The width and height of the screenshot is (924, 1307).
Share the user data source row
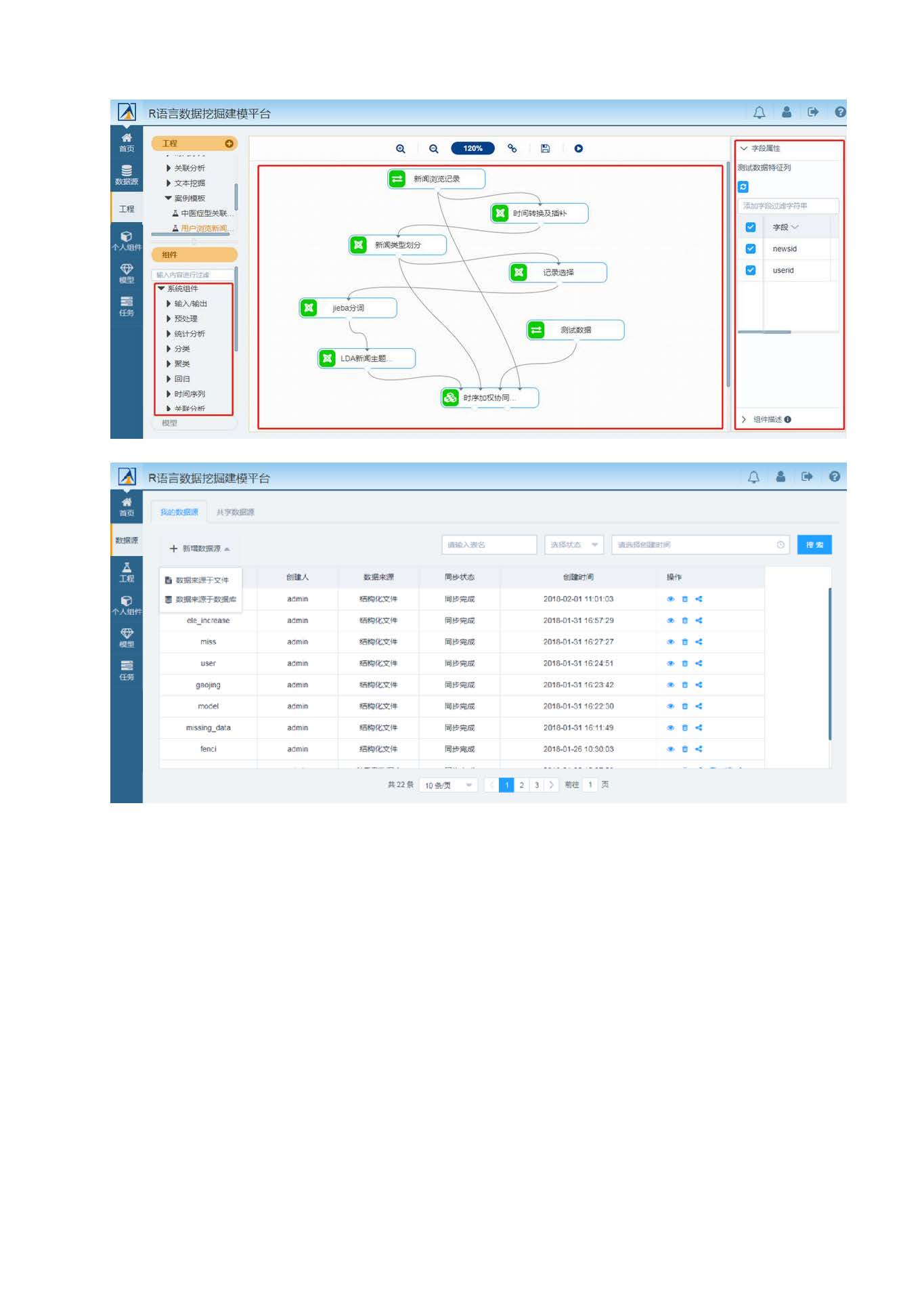point(699,664)
